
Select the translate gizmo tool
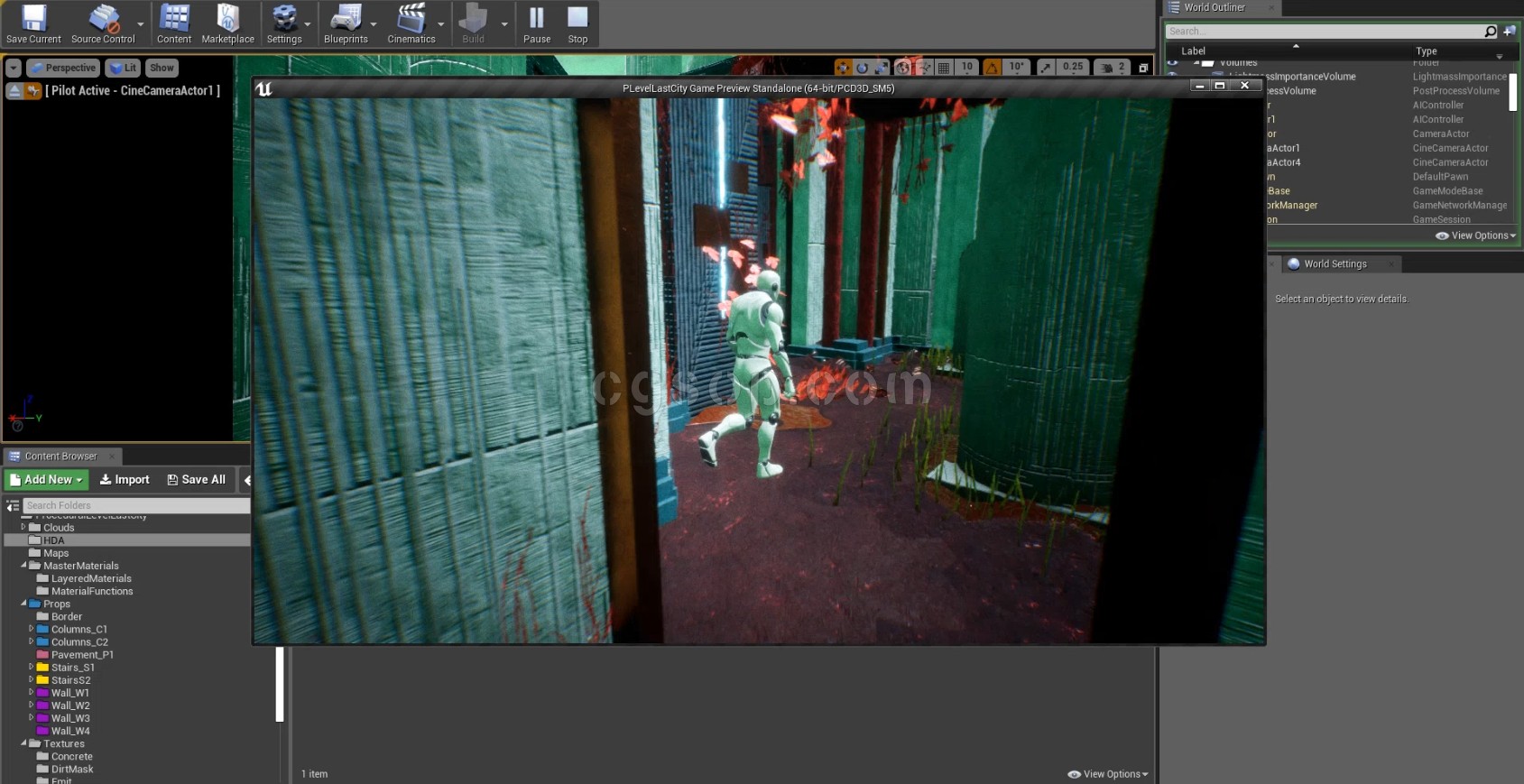pyautogui.click(x=843, y=68)
